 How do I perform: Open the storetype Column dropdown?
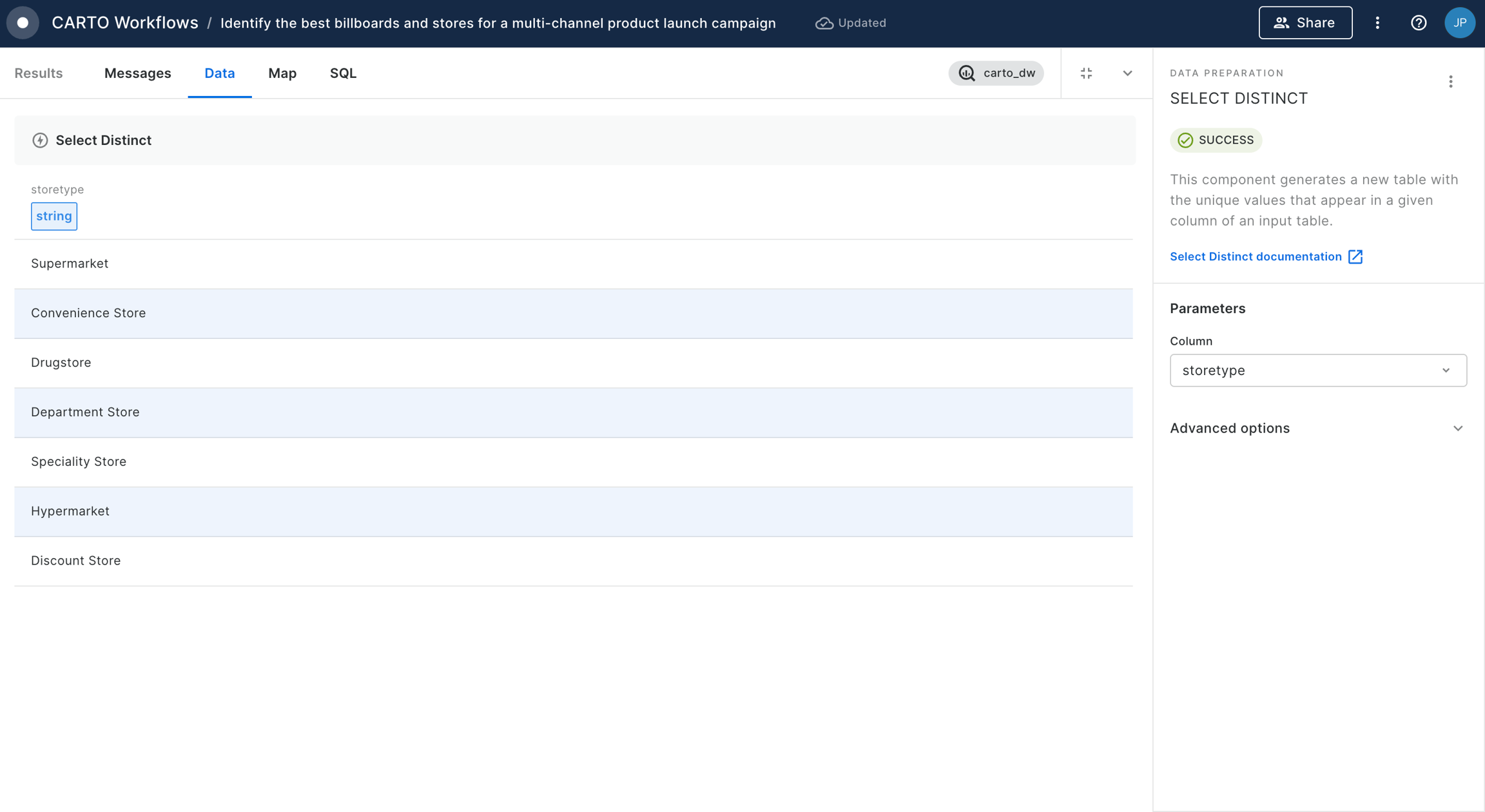[x=1317, y=371]
